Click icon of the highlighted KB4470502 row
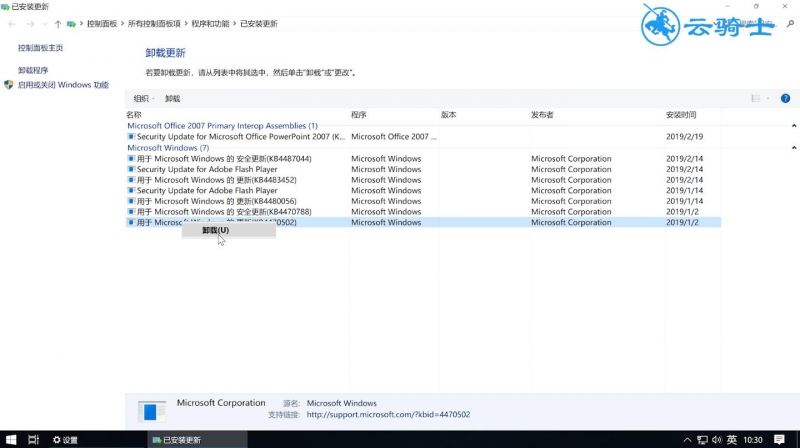Image resolution: width=800 pixels, height=448 pixels. pyautogui.click(x=131, y=222)
